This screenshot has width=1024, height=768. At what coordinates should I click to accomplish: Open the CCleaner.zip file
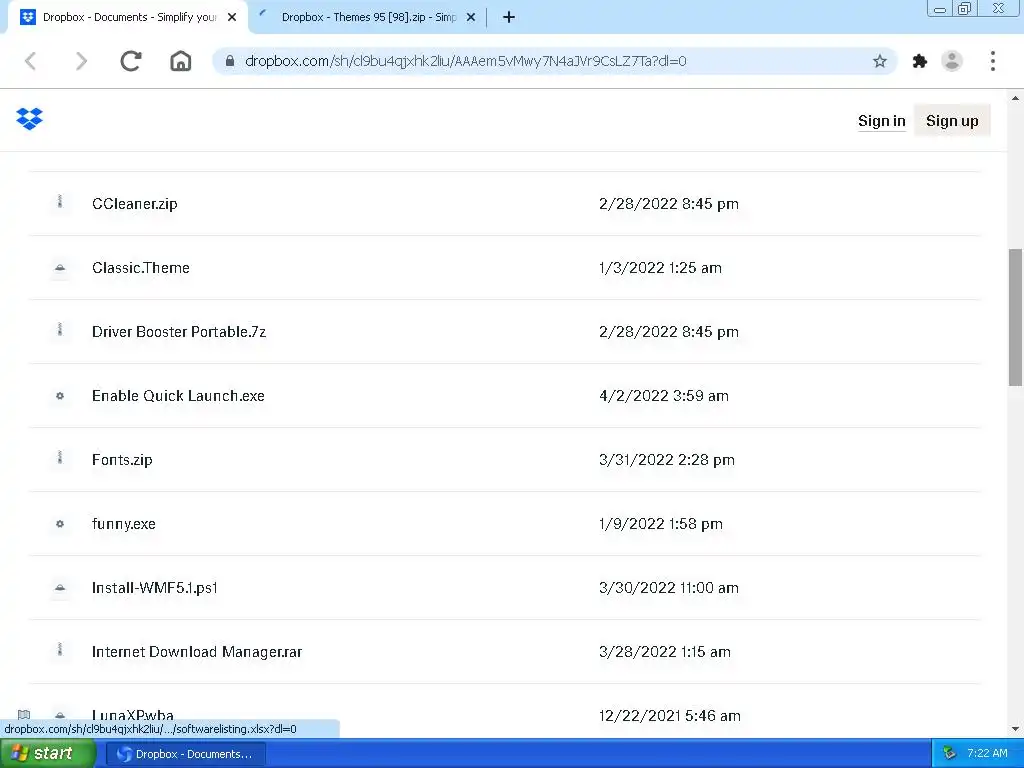(x=135, y=204)
